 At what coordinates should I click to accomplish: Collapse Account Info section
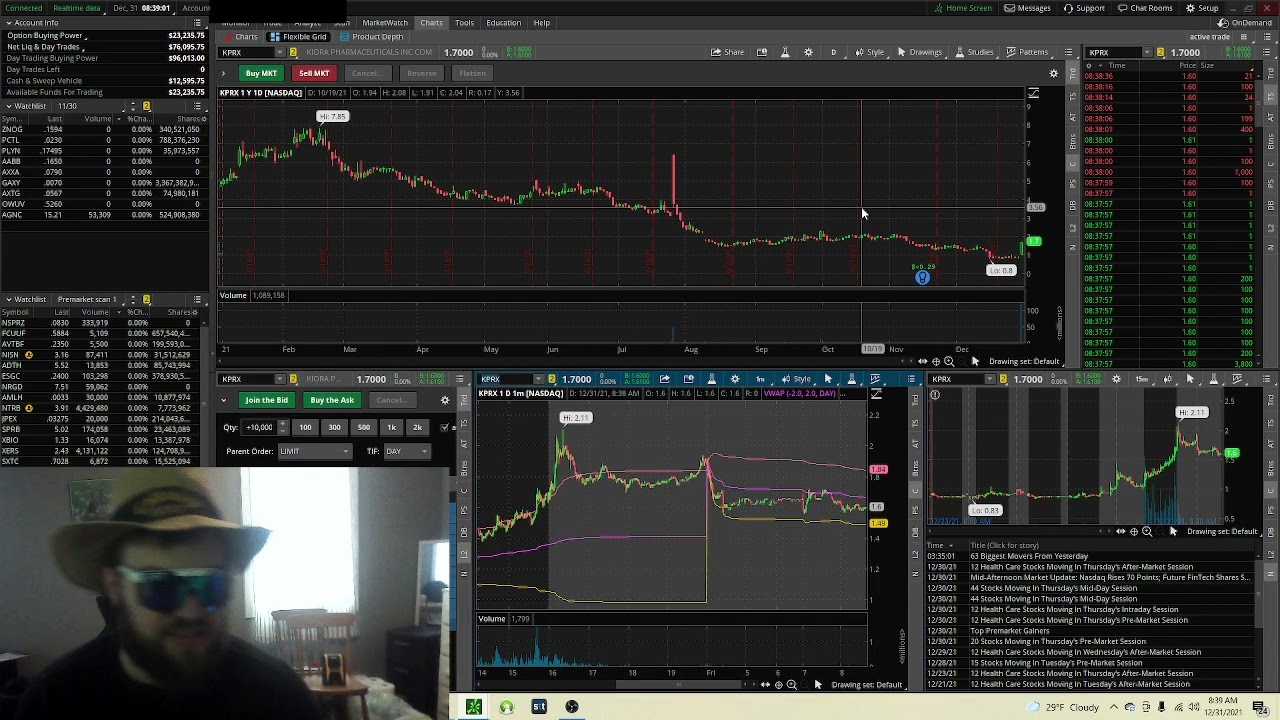(x=8, y=22)
